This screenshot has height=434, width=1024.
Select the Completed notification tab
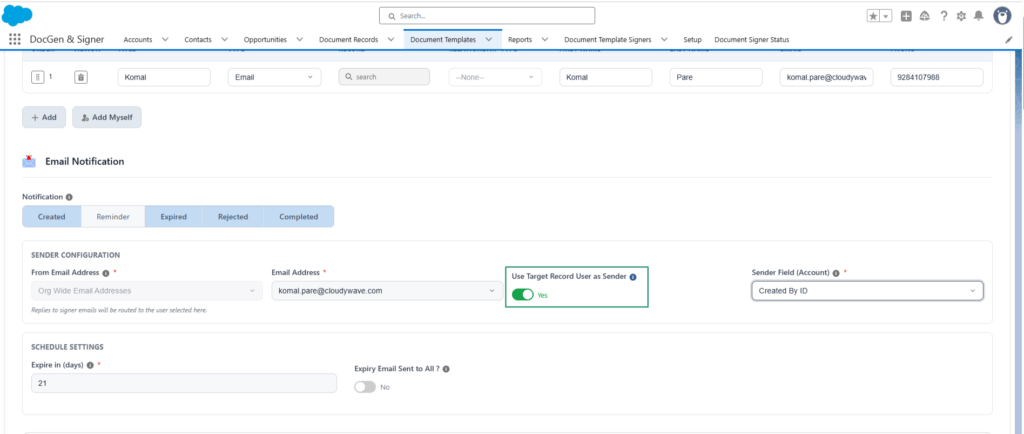298,217
